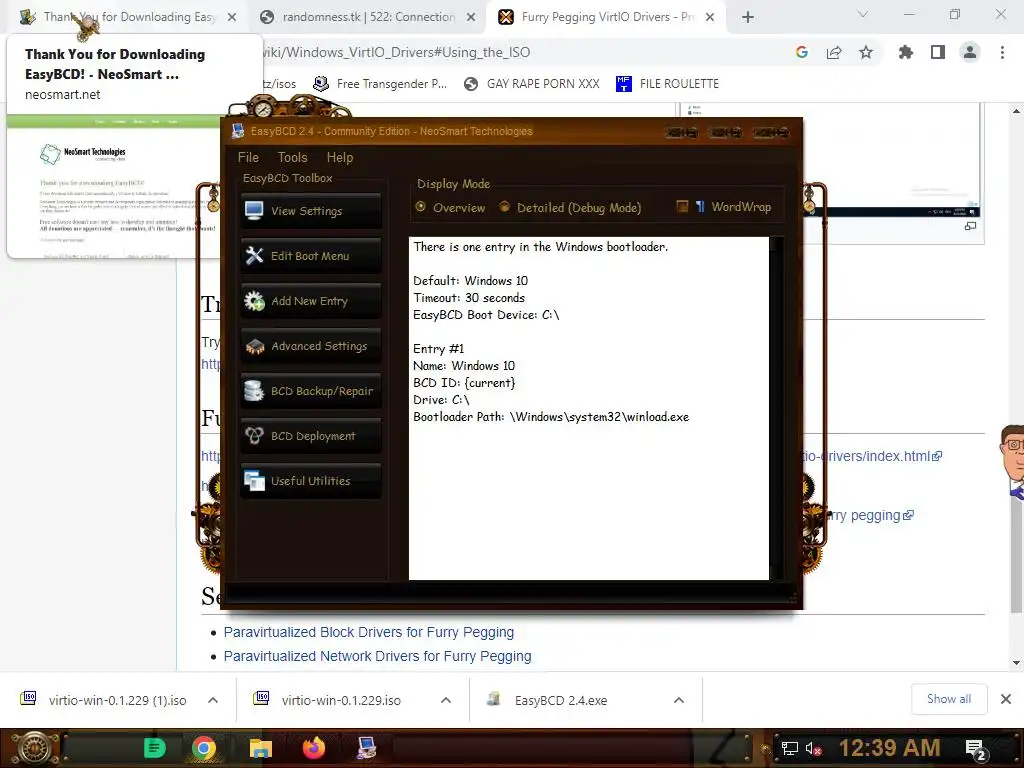Click the Bootloader Path line text
Image resolution: width=1024 pixels, height=768 pixels.
pyautogui.click(x=551, y=417)
